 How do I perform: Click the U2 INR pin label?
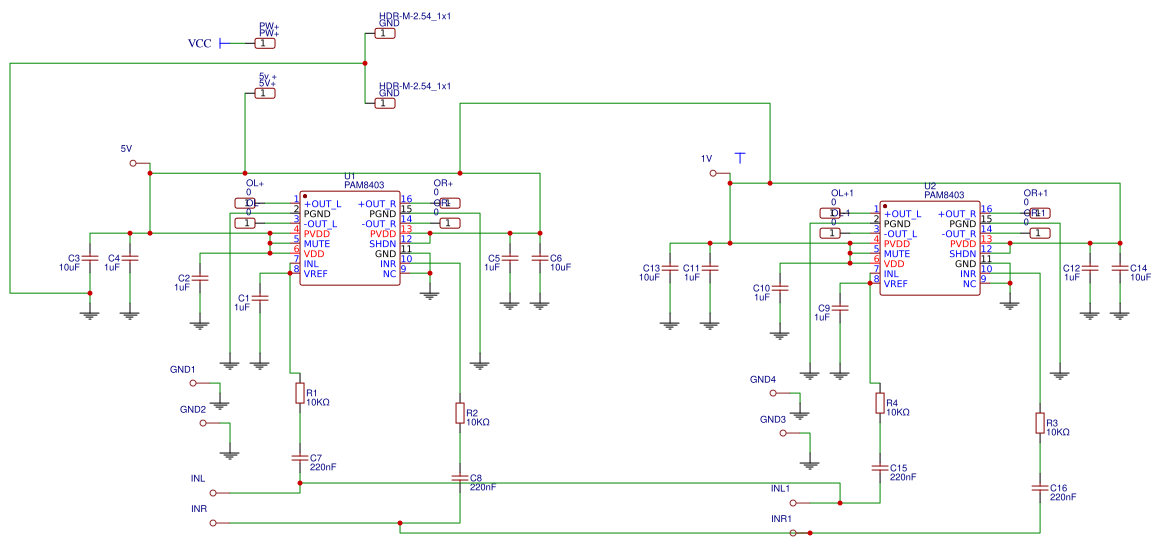(967, 273)
